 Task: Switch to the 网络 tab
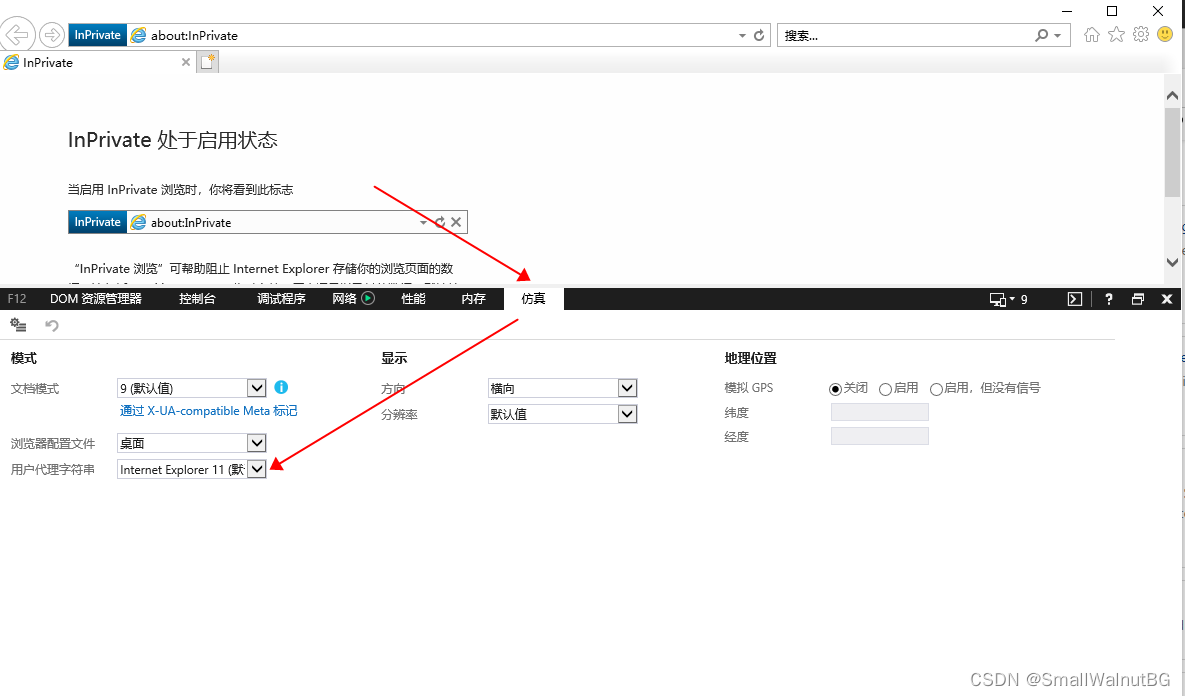tap(345, 299)
